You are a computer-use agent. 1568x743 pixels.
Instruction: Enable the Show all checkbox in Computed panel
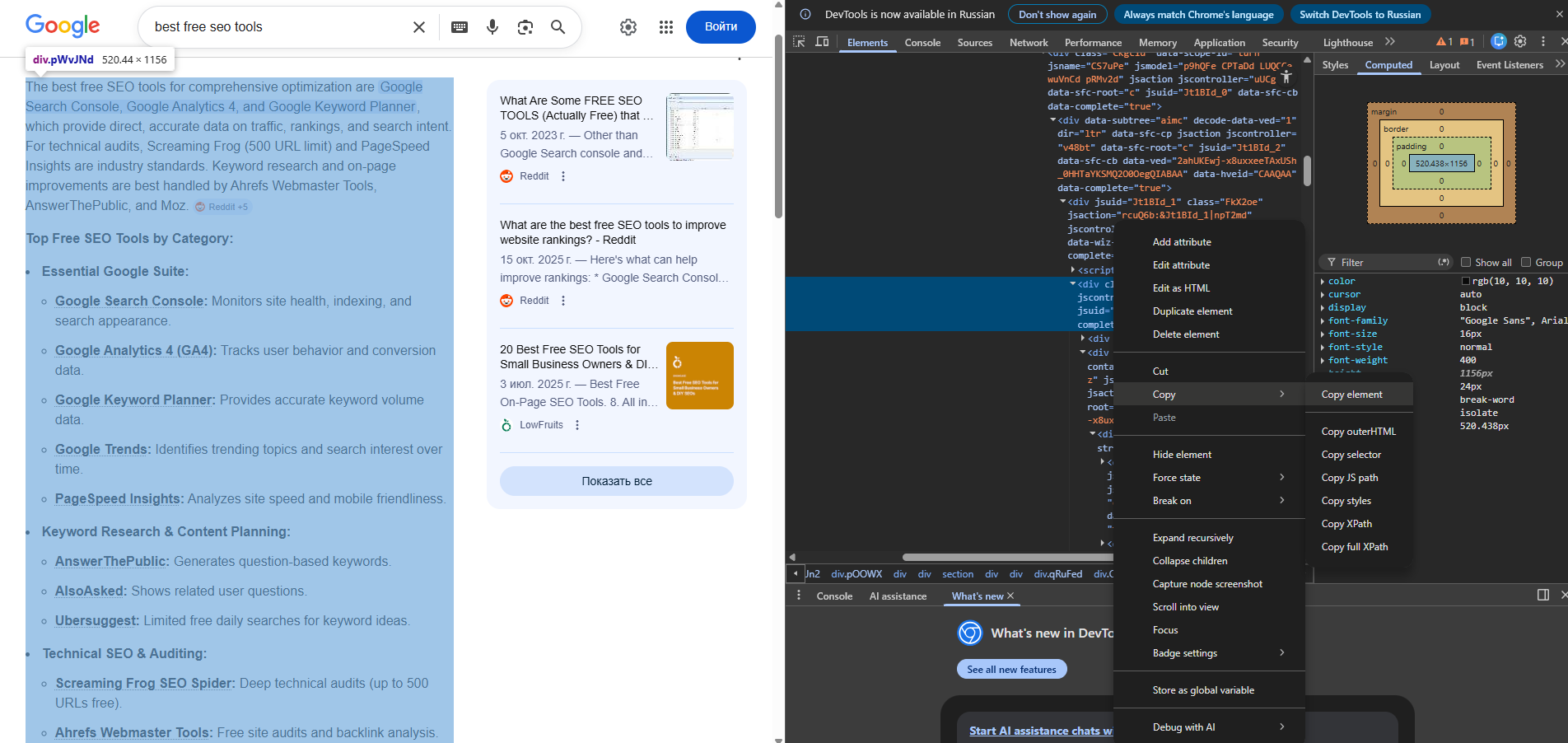coord(1465,262)
